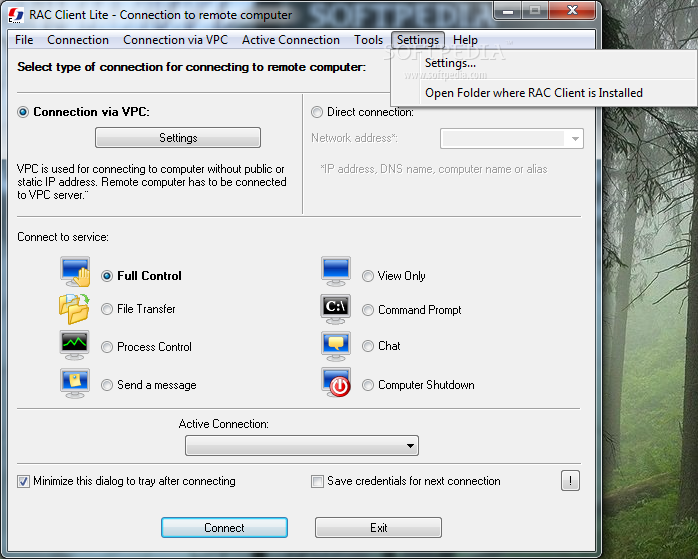Choose the Computer Shutdown service option
The image size is (698, 559).
368,385
